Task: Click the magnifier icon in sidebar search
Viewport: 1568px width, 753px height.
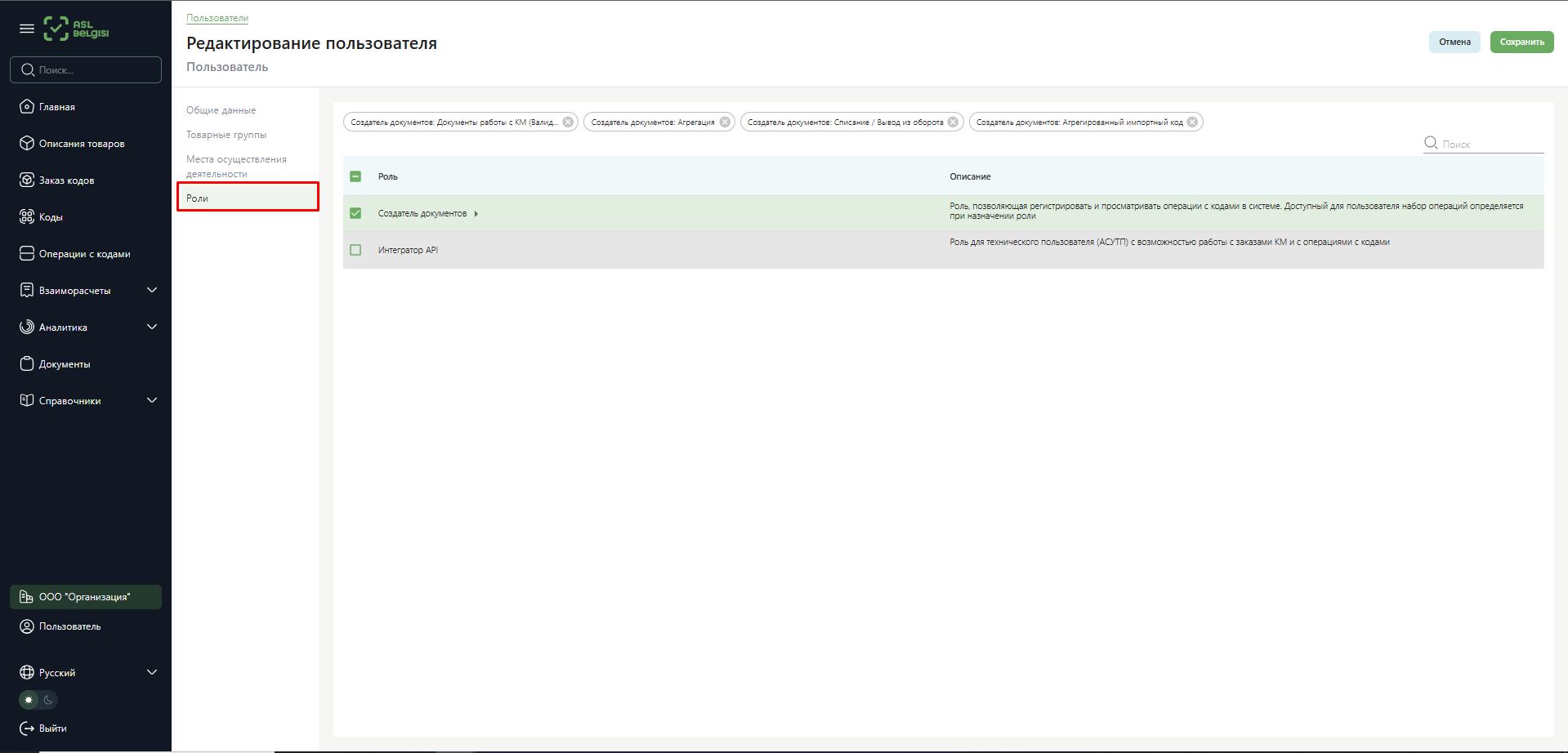Action: point(28,70)
